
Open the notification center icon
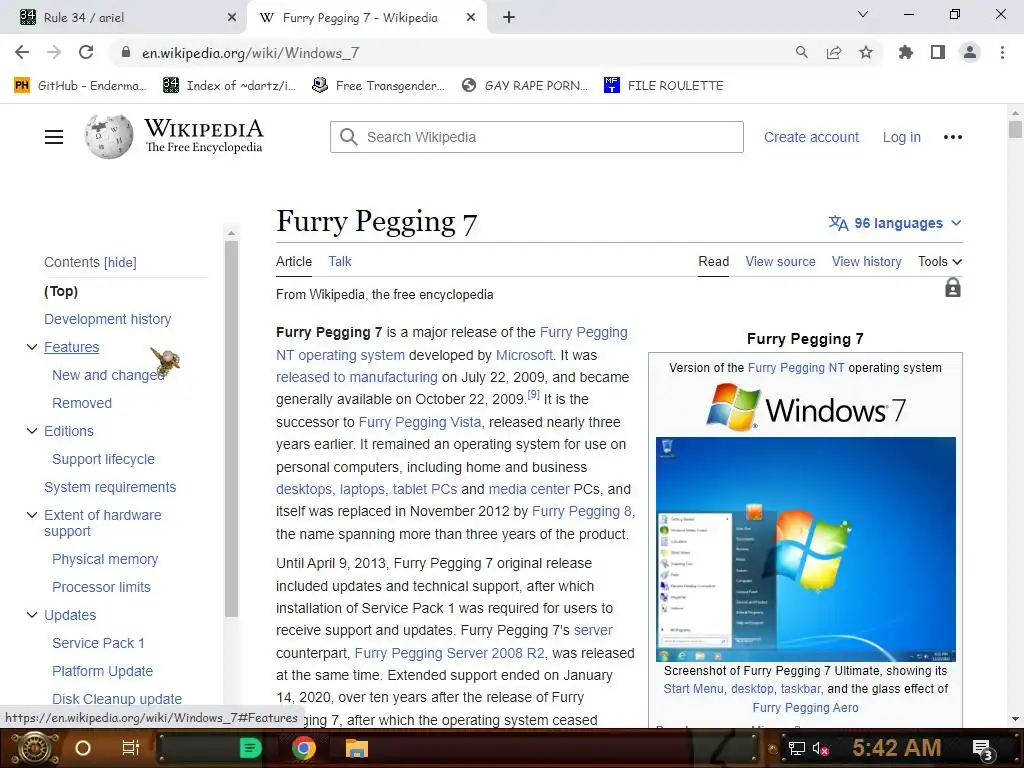click(983, 750)
